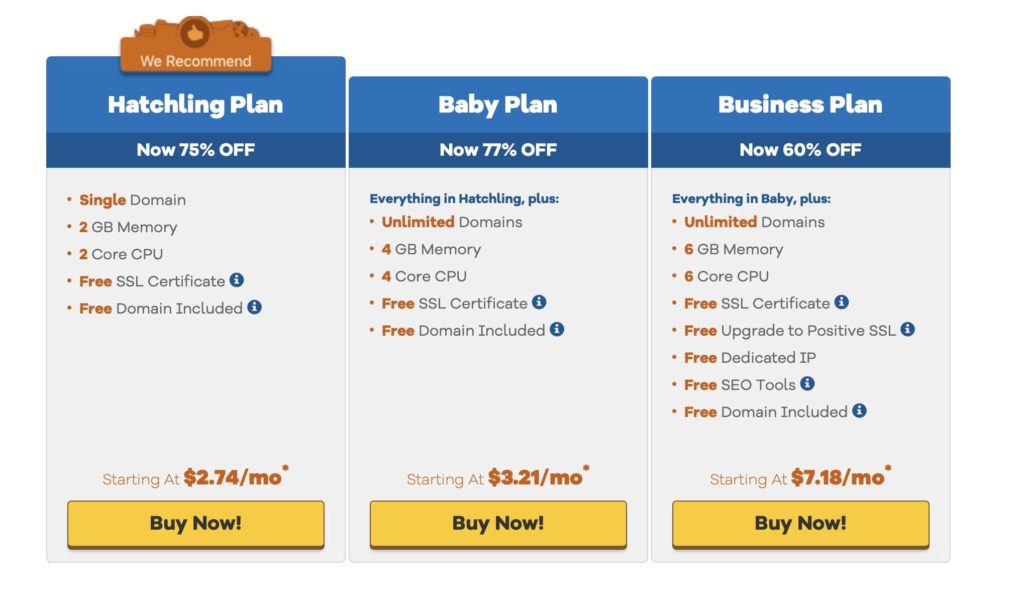
Task: Click the Now 75% OFF banner
Action: (196, 150)
